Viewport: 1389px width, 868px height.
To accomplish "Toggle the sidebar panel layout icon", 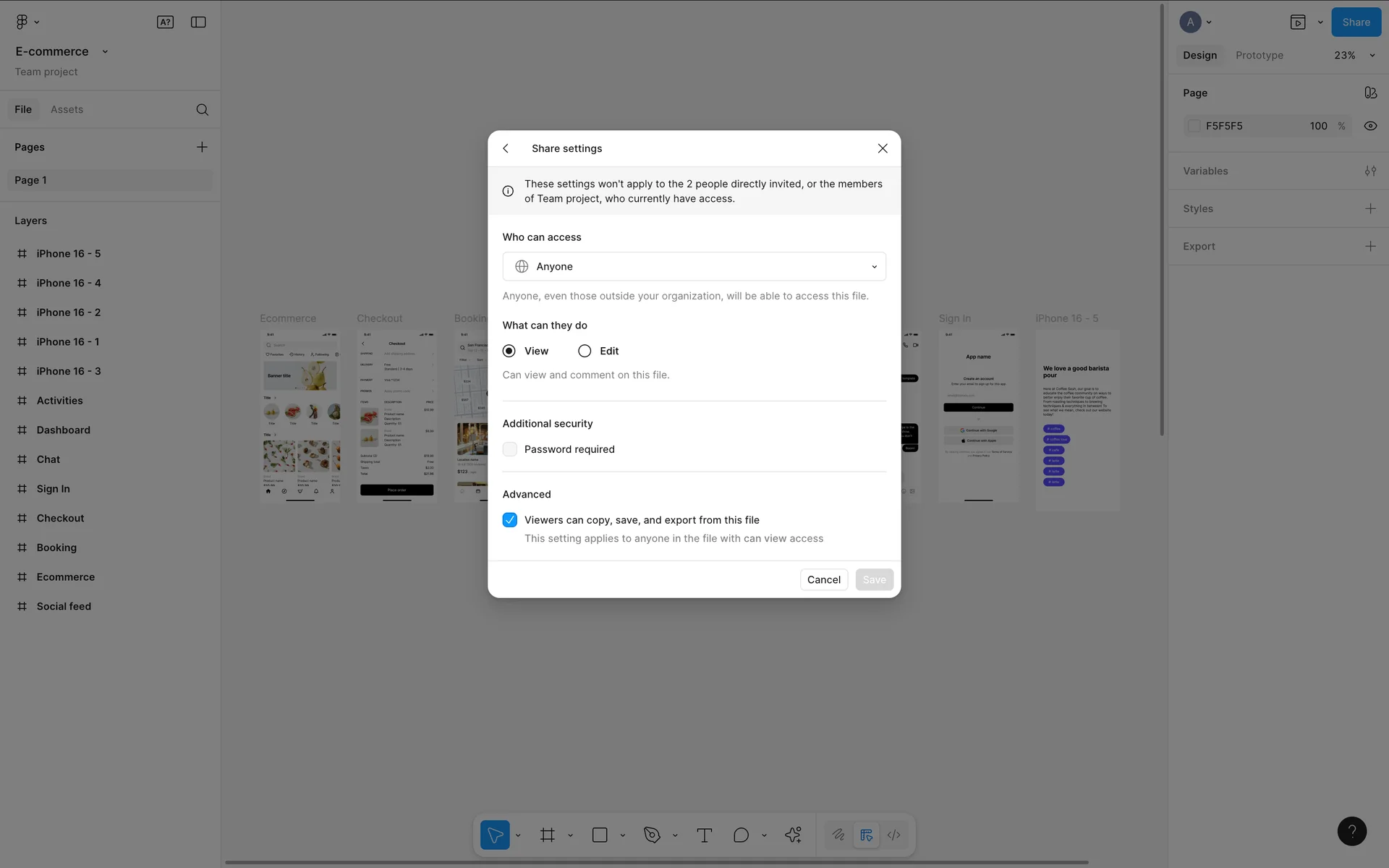I will pos(198,22).
